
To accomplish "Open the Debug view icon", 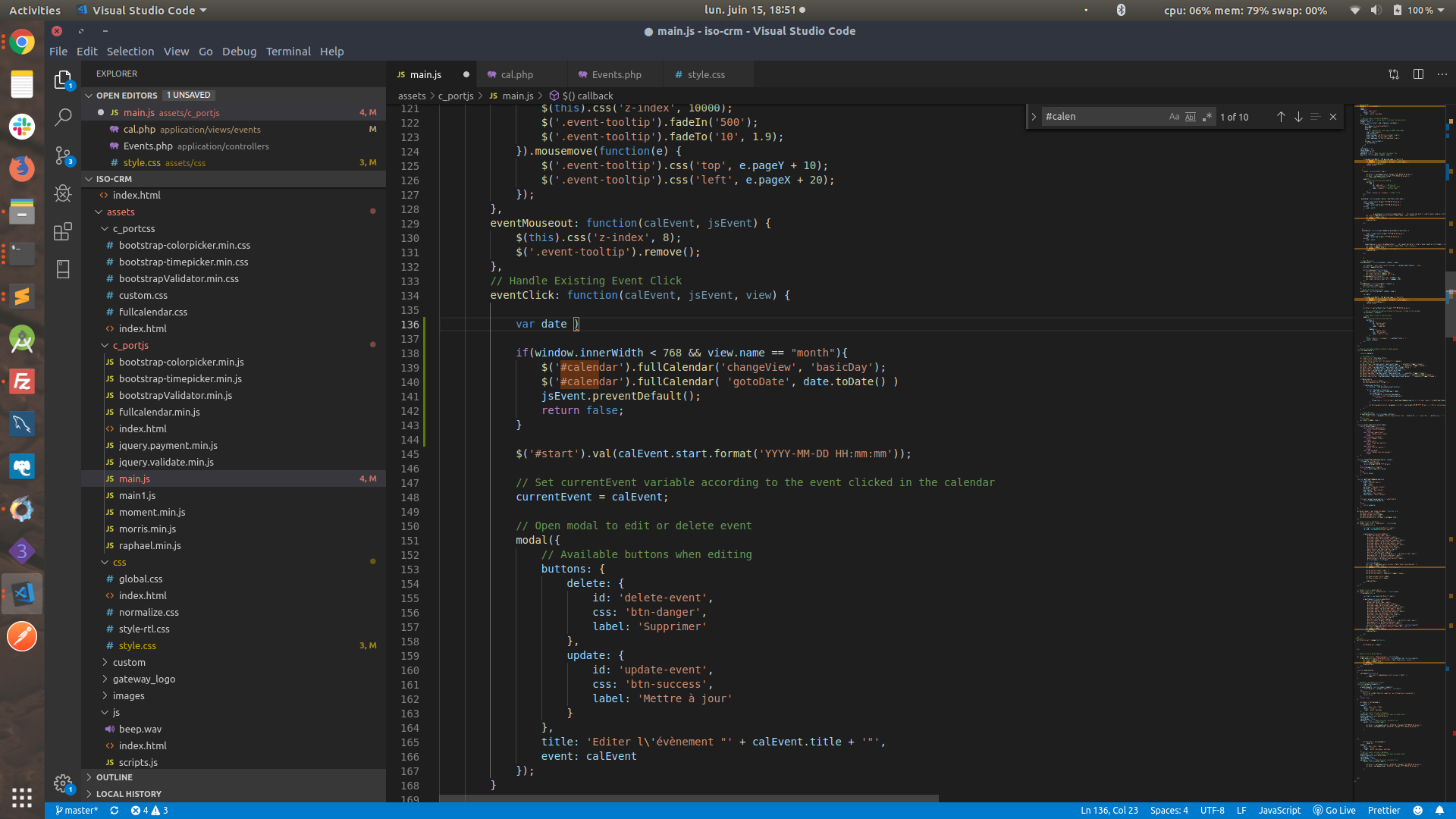I will point(63,193).
